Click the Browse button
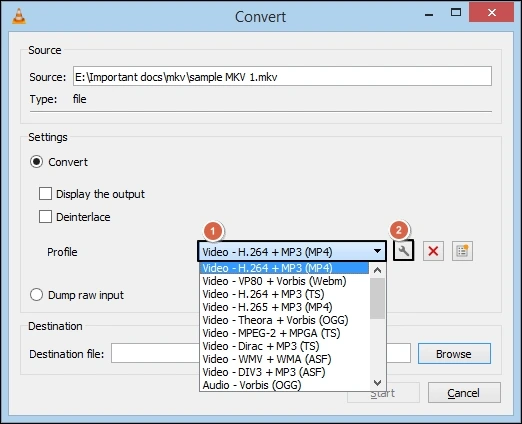The width and height of the screenshot is (522, 424). (x=454, y=354)
